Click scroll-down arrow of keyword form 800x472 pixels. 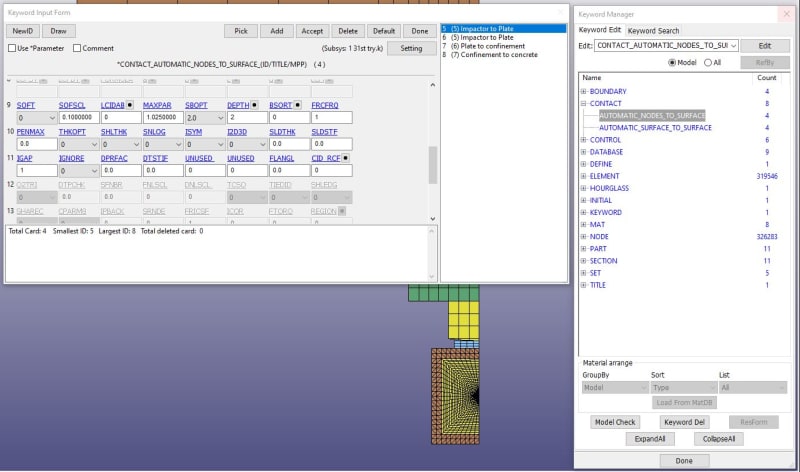(433, 218)
